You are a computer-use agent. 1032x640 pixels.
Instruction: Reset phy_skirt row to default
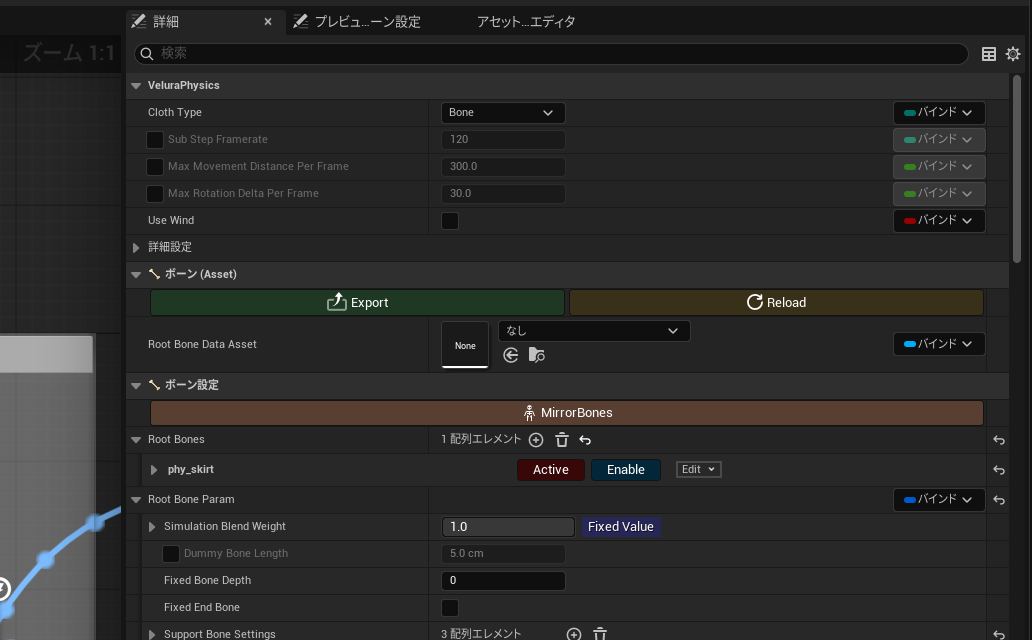click(999, 469)
